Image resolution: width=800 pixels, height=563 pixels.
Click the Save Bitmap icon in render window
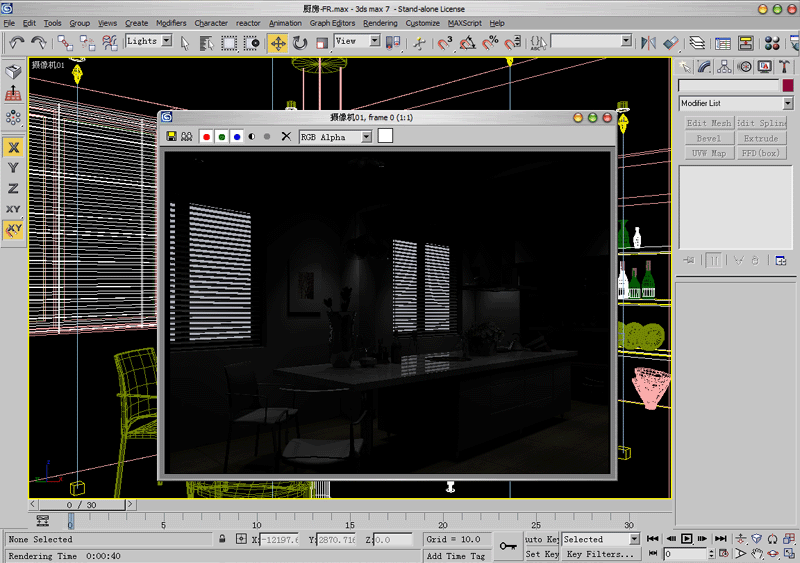(171, 136)
